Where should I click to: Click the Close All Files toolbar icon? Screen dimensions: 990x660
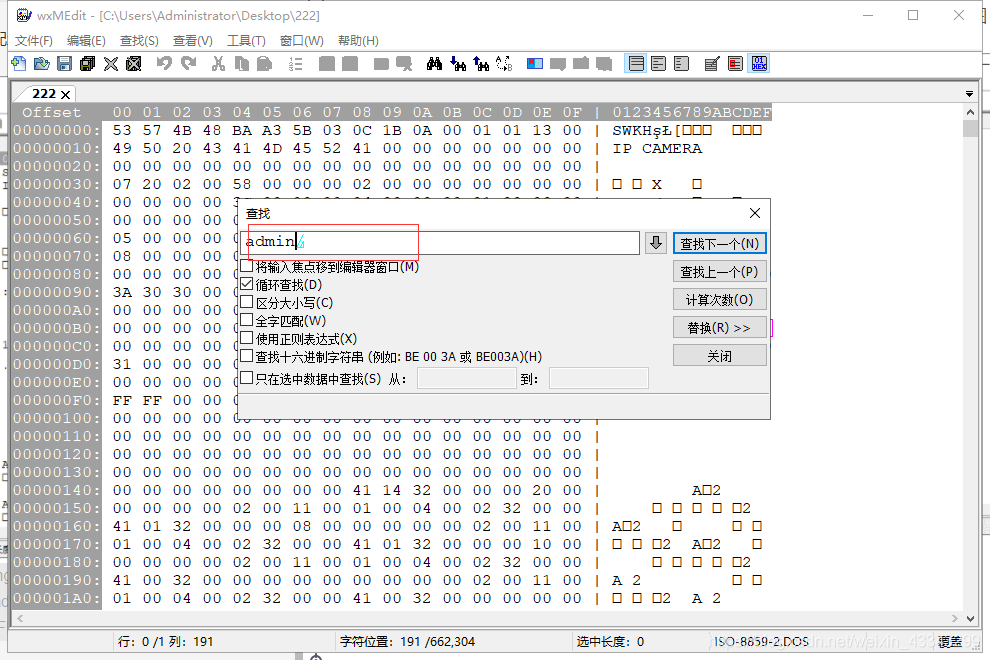pos(134,64)
